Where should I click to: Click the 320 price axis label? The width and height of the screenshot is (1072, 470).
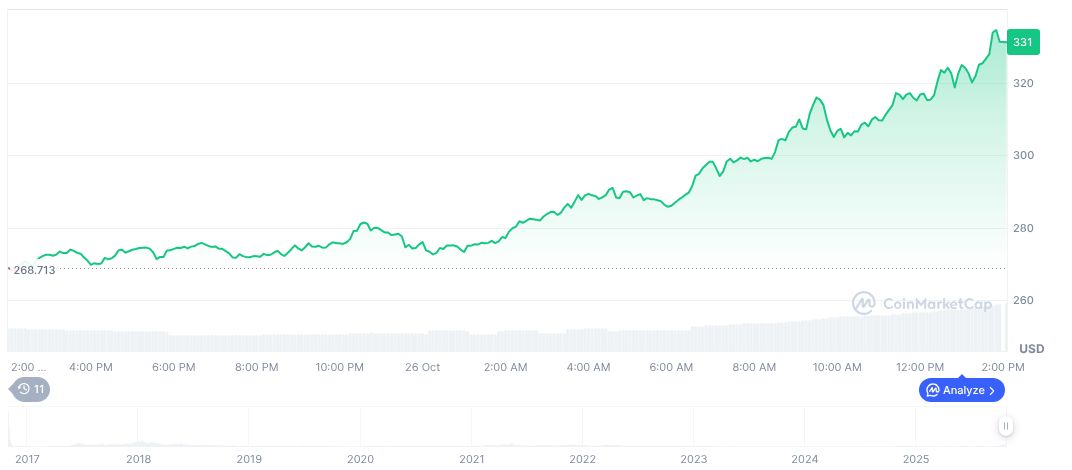(x=1022, y=83)
